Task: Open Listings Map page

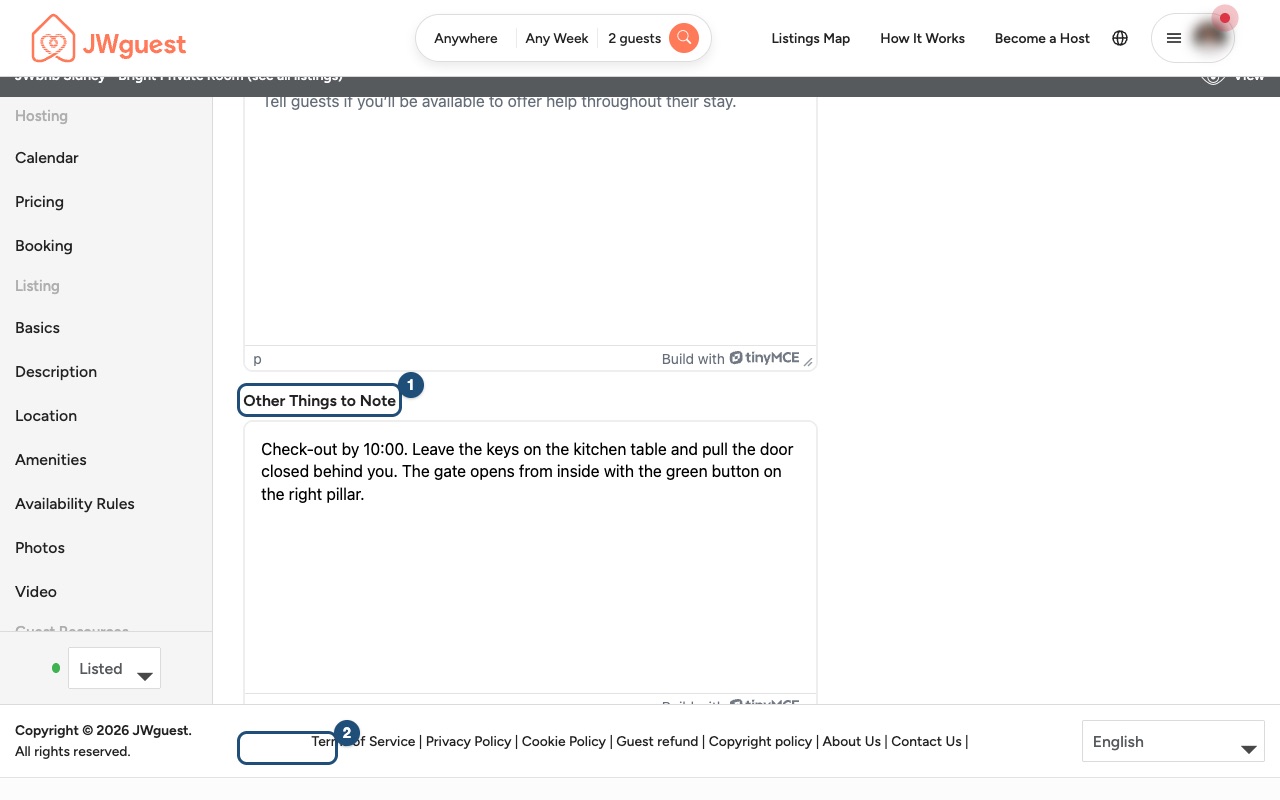Action: point(811,38)
